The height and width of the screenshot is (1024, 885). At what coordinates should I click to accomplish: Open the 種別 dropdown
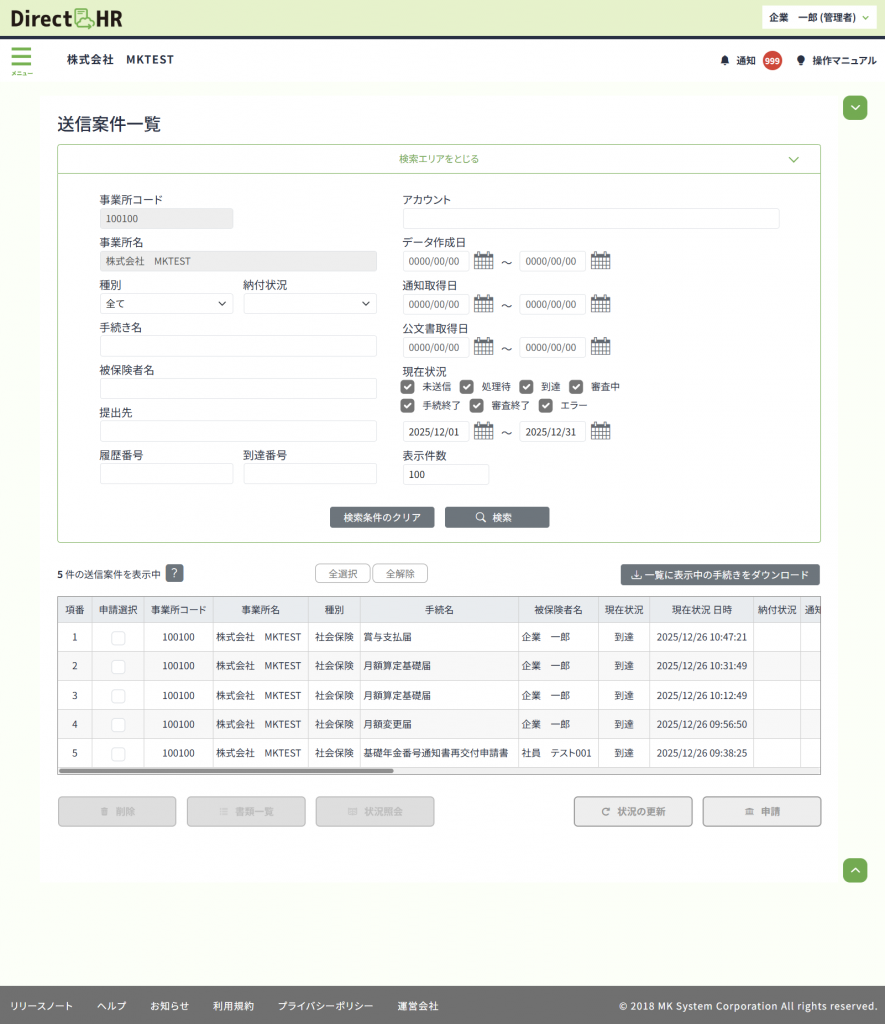[166, 304]
